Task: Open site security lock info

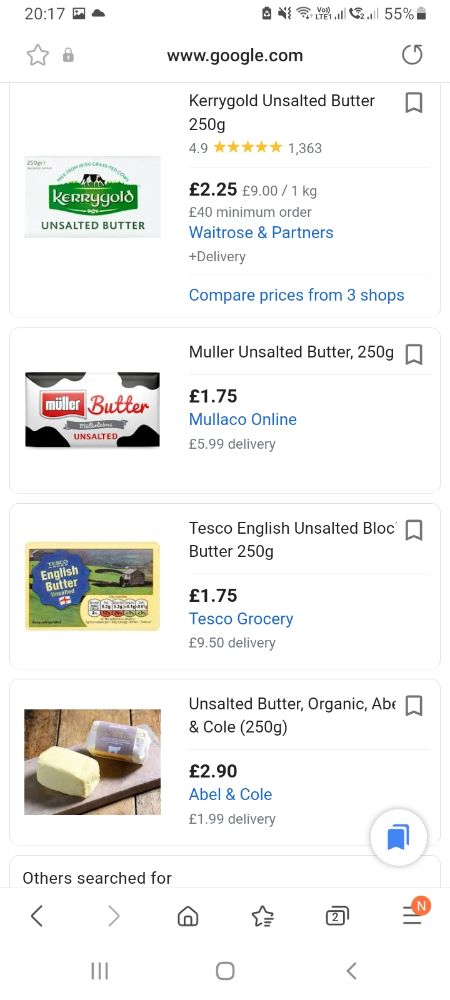Action: (68, 55)
